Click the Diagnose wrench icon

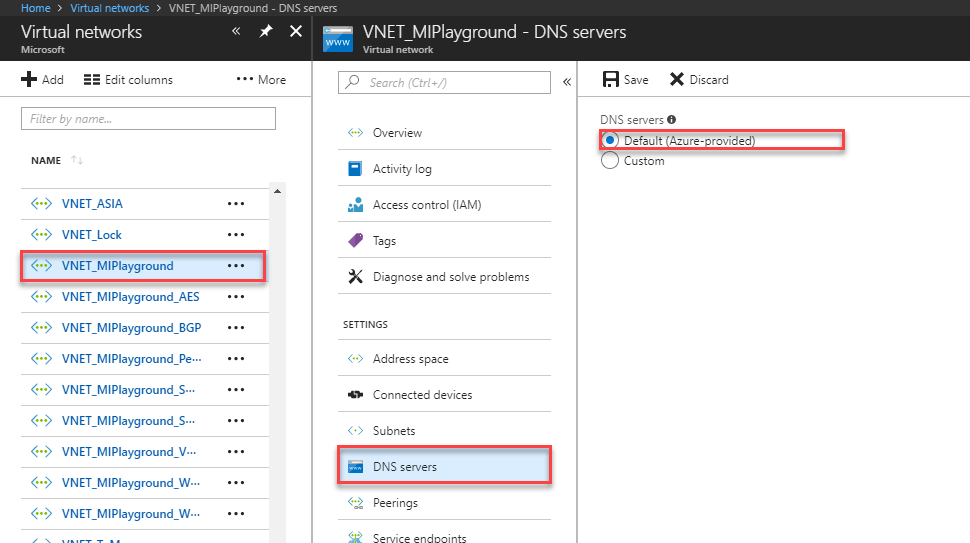pyautogui.click(x=355, y=276)
